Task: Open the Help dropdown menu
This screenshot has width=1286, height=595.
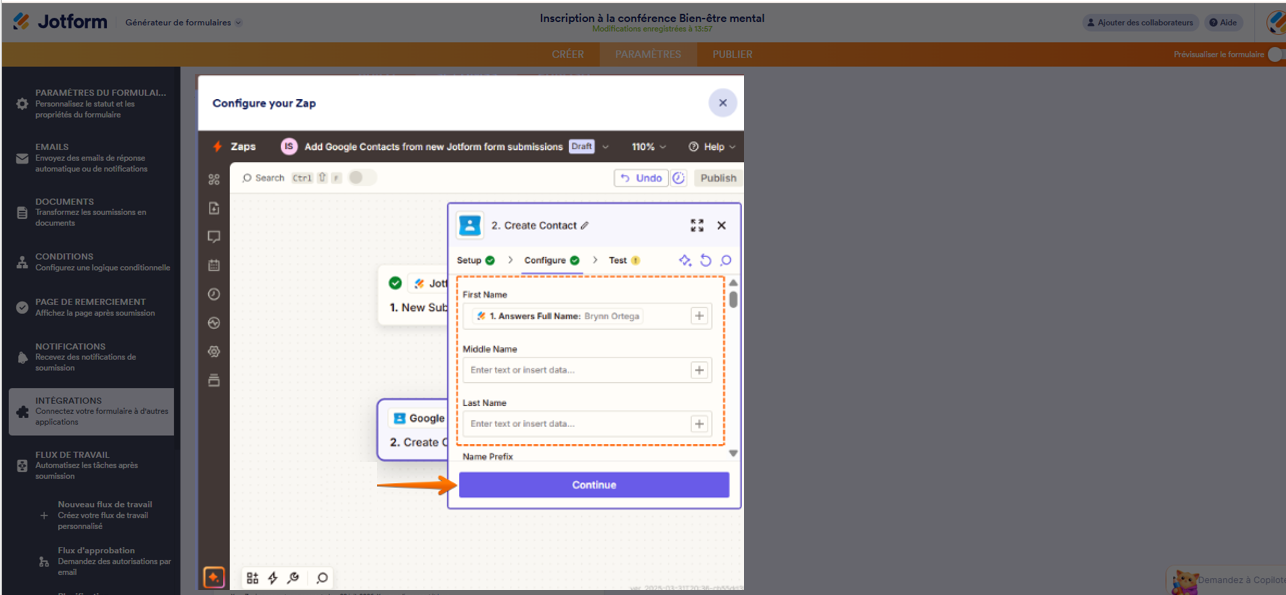Action: [712, 146]
